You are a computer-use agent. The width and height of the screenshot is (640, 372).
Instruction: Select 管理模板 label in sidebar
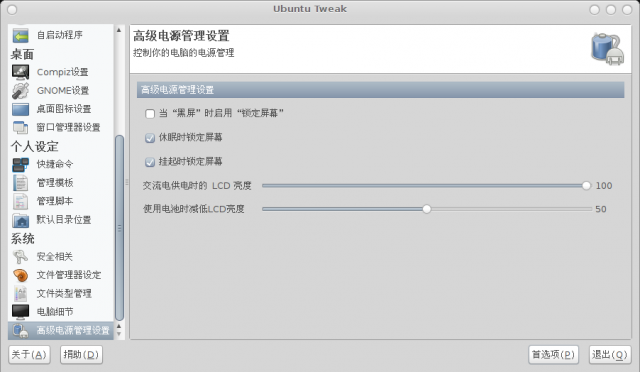(55, 183)
